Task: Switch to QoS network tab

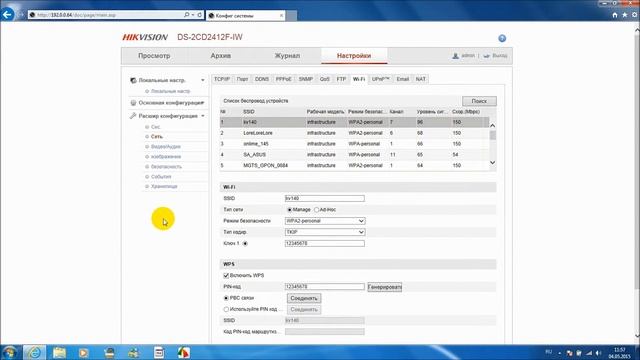Action: (324, 79)
